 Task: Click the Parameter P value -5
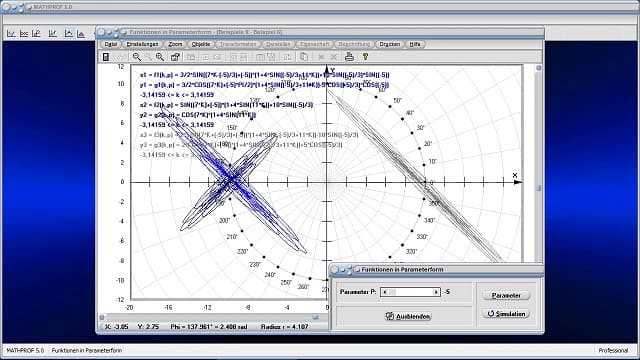(x=447, y=292)
